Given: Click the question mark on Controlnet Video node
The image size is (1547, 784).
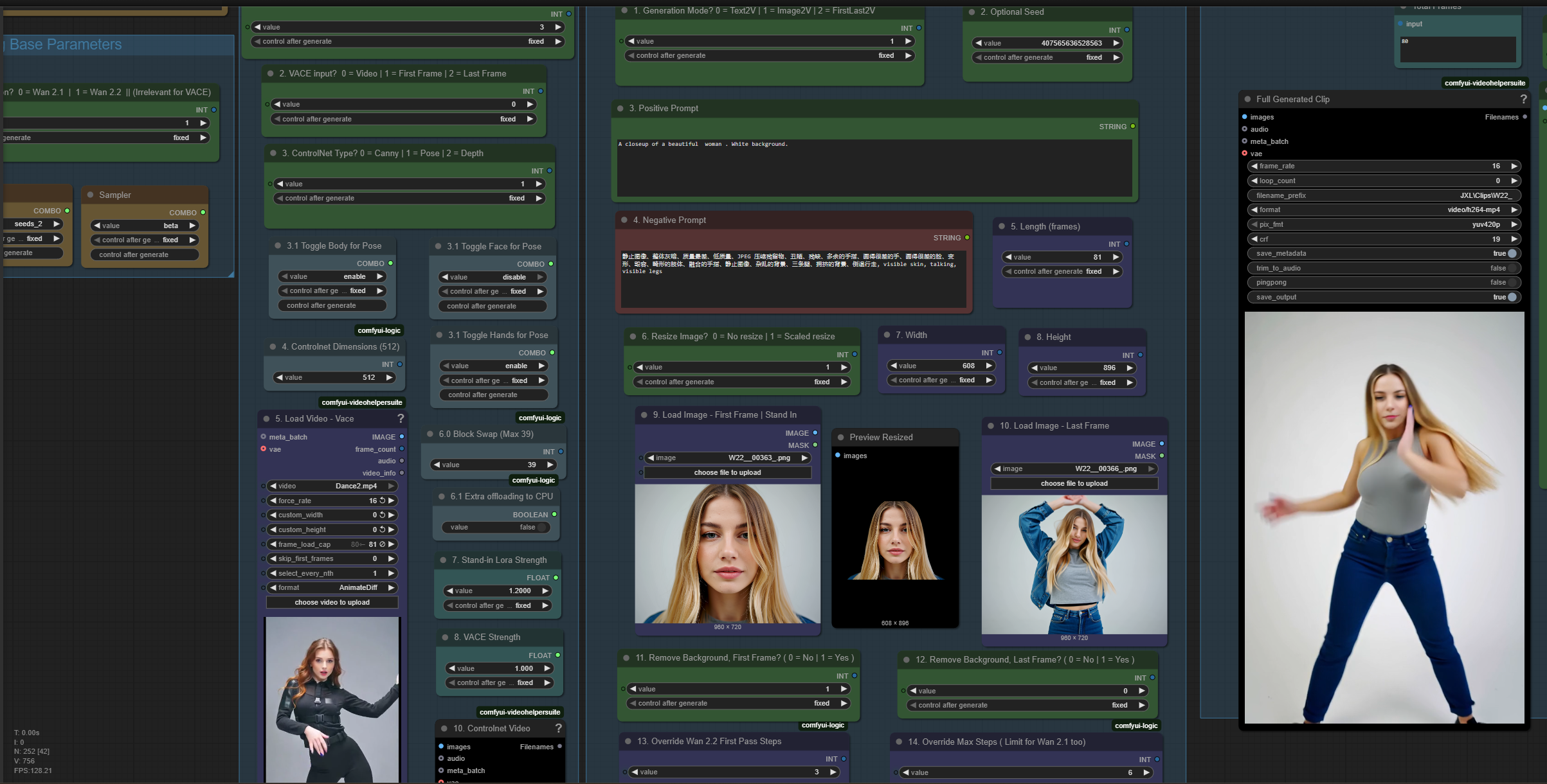Looking at the screenshot, I should click(558, 728).
